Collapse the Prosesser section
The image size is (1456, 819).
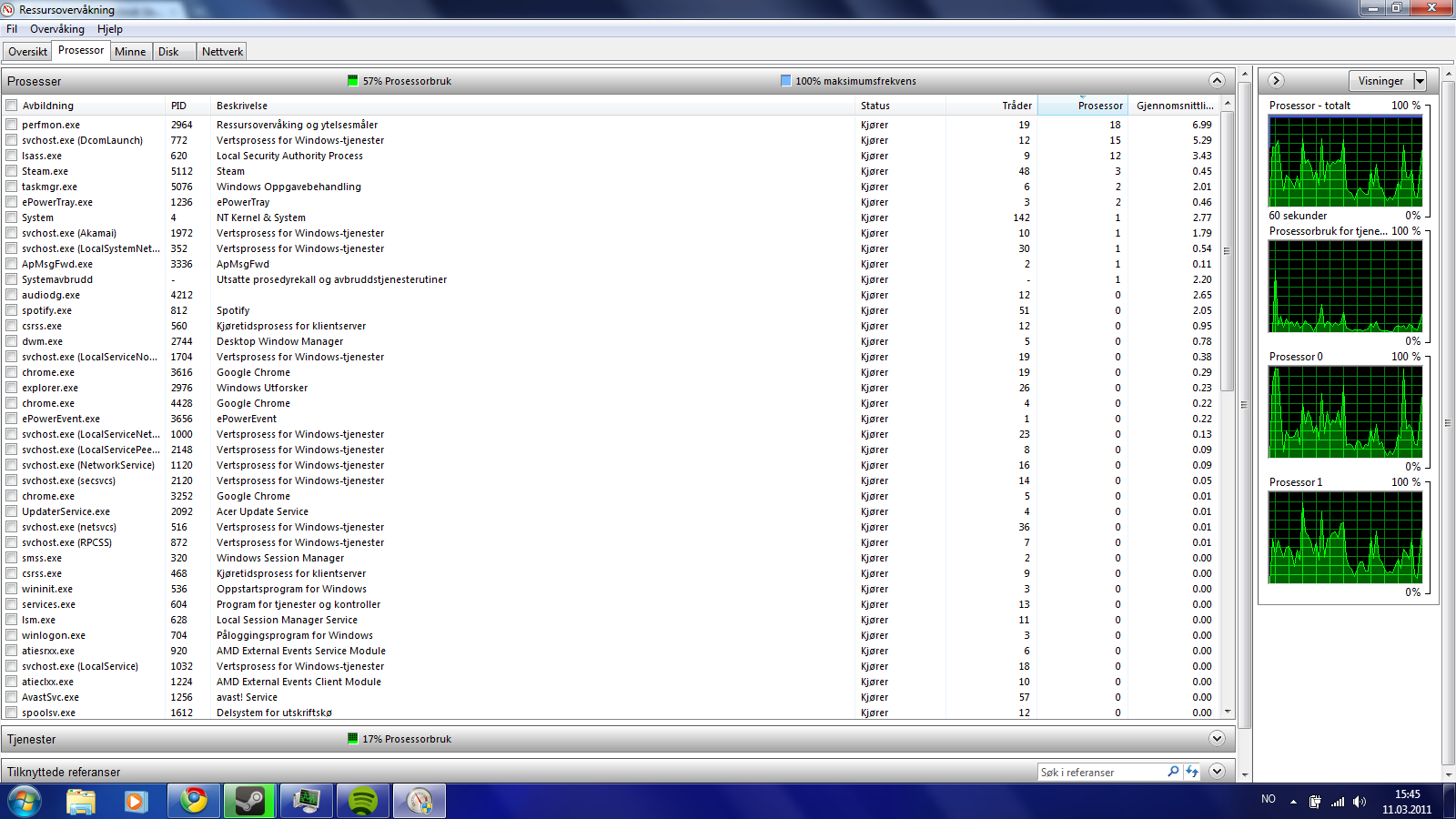coord(1217,81)
